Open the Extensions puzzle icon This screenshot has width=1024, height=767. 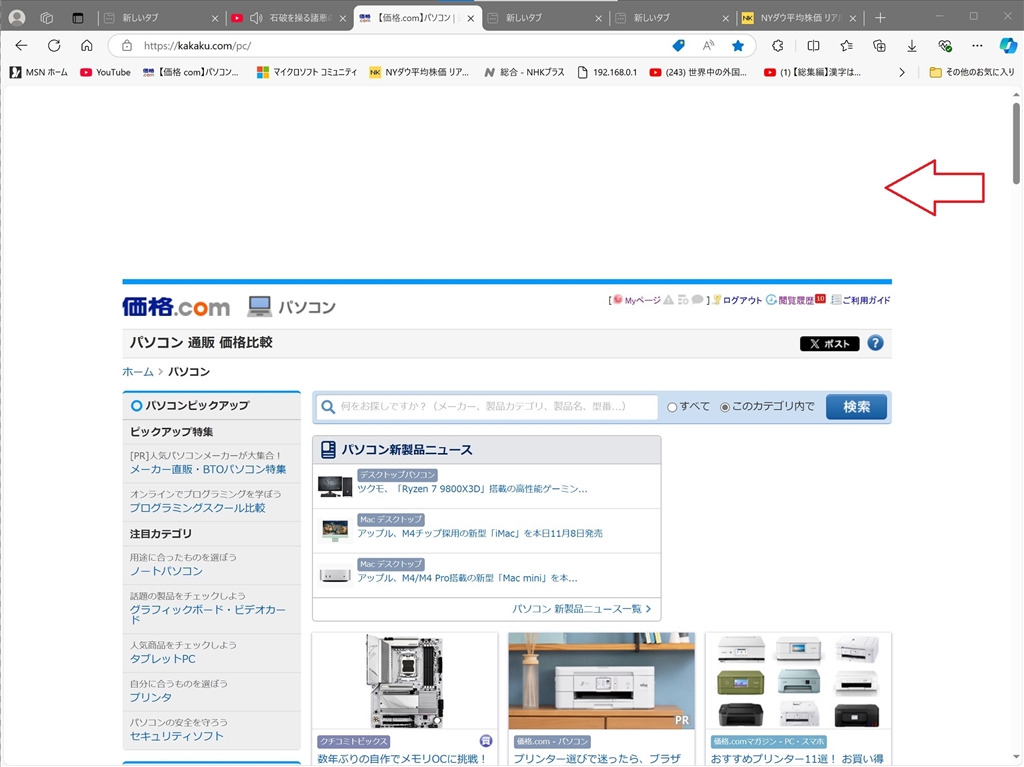[777, 46]
